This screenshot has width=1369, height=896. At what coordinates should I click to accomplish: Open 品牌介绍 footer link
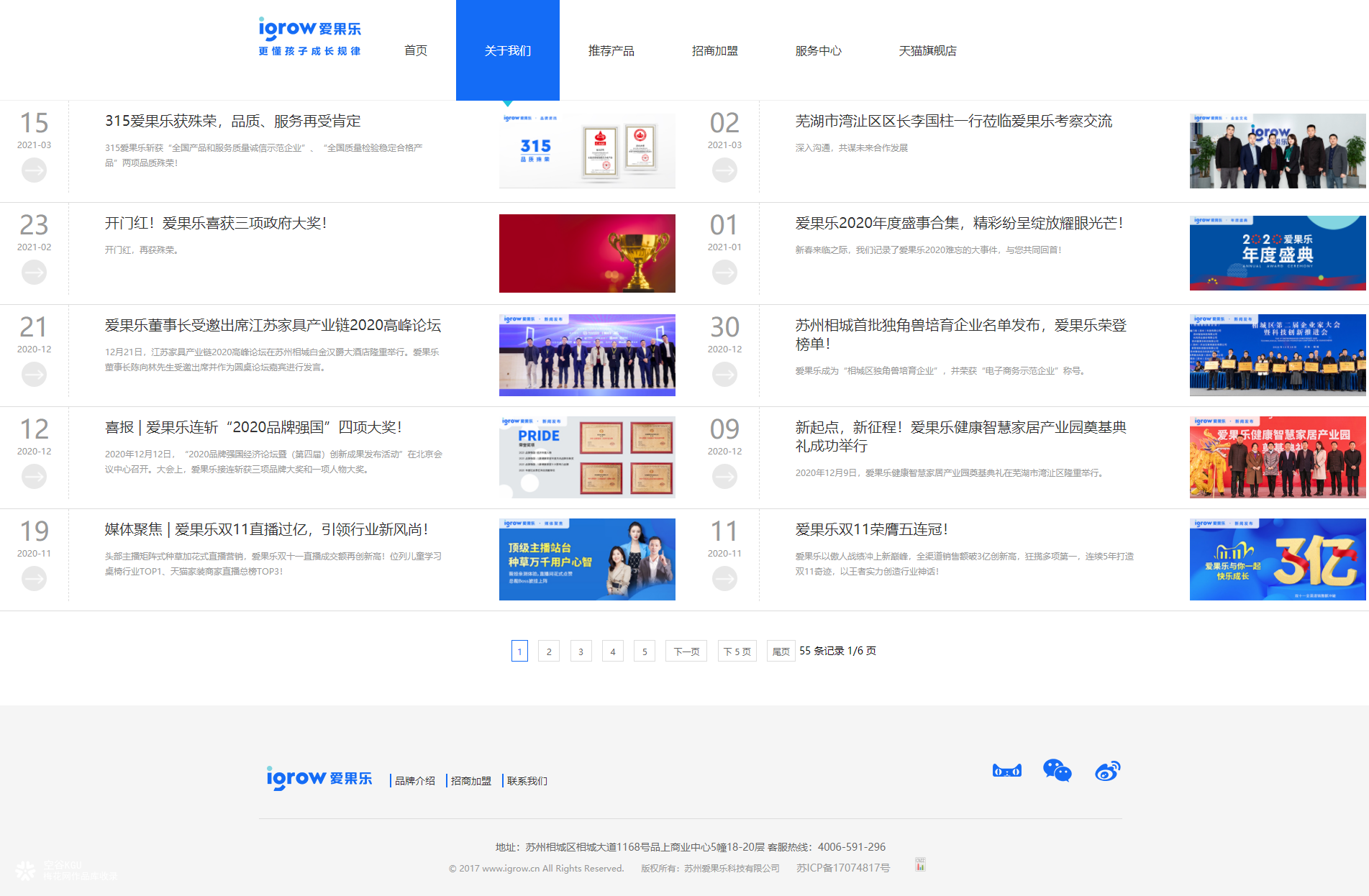[415, 780]
